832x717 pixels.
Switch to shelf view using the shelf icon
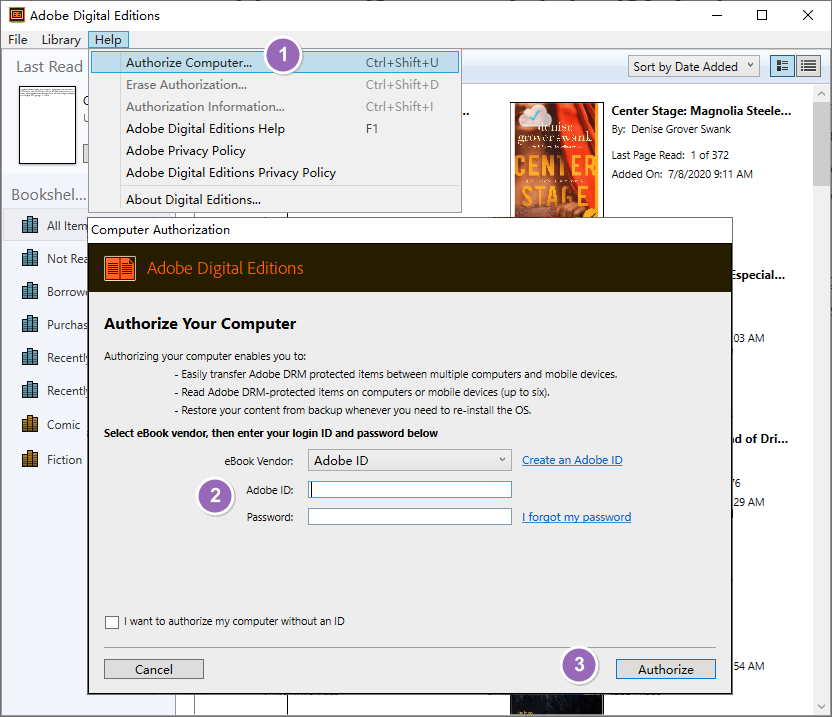(x=782, y=65)
